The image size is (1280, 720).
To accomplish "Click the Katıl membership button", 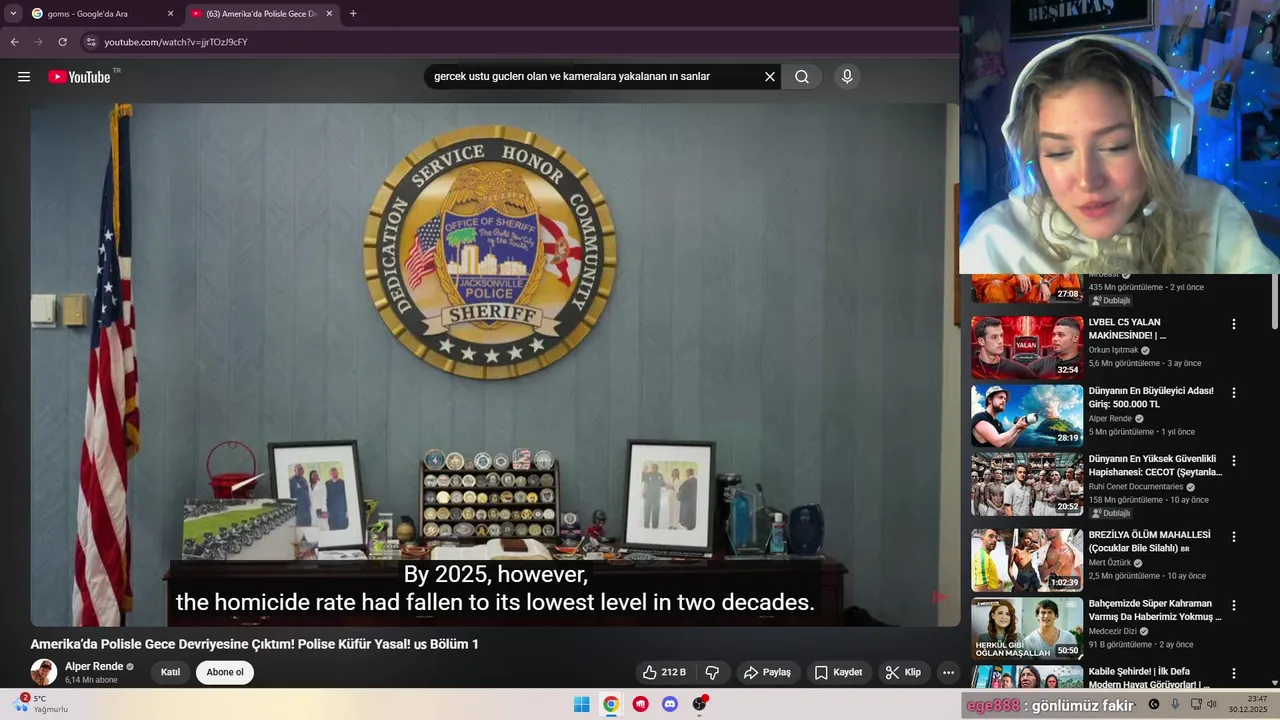I will pyautogui.click(x=171, y=673).
